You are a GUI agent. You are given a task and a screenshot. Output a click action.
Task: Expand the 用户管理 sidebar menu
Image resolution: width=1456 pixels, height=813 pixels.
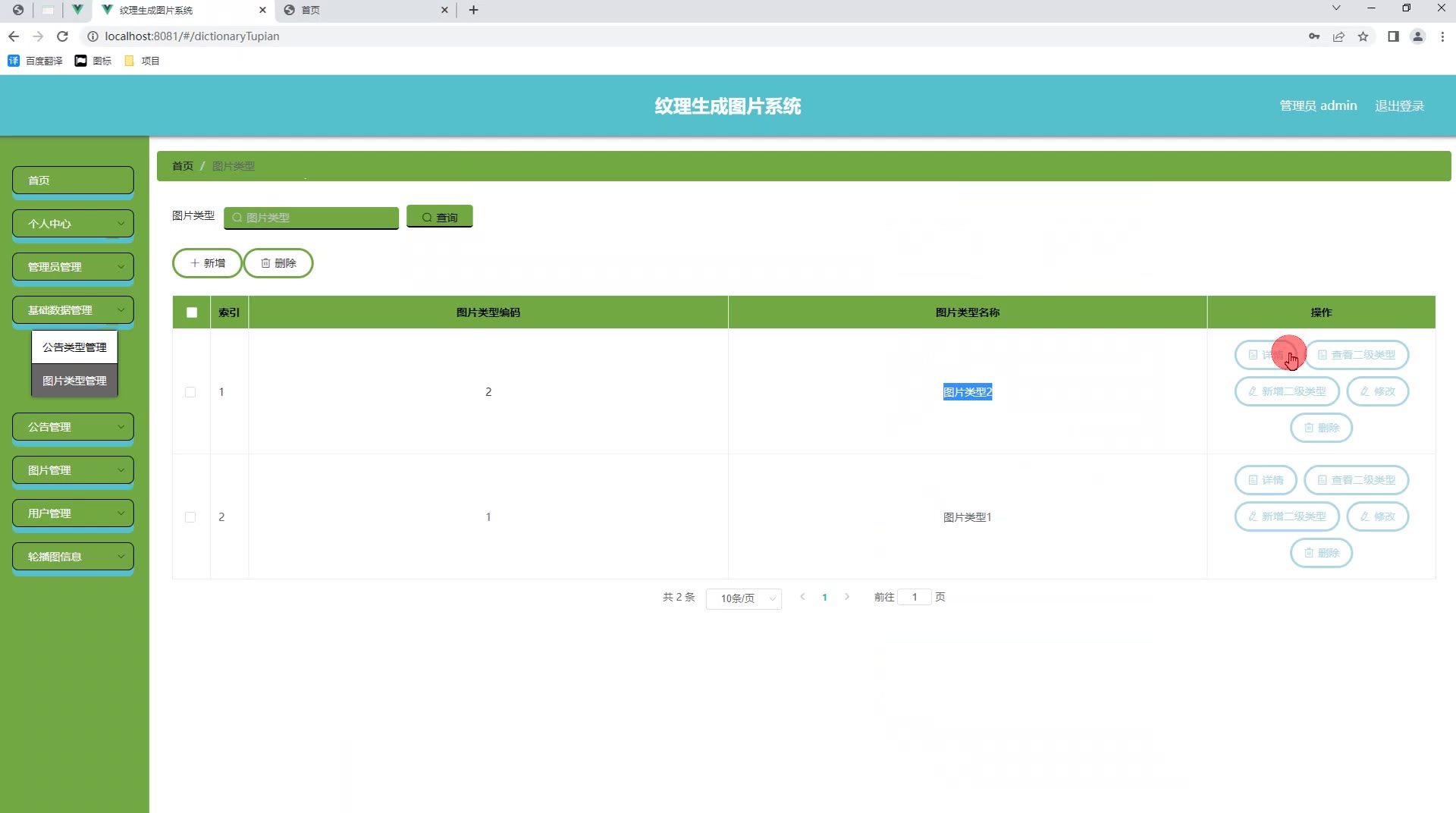point(73,513)
